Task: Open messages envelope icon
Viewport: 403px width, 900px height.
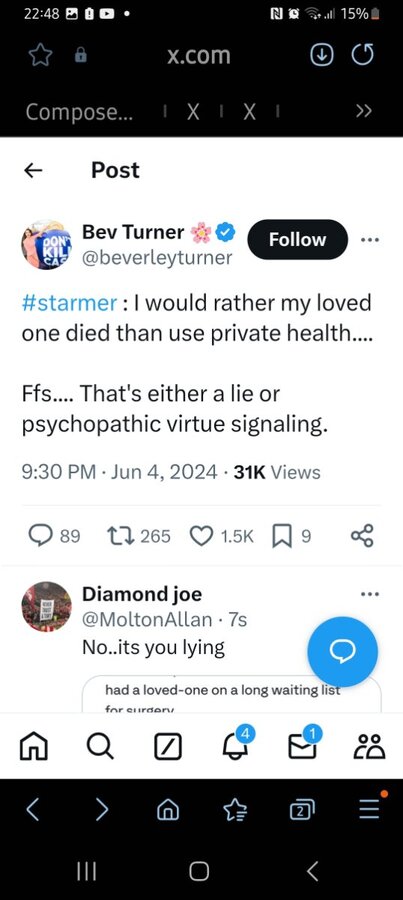Action: coord(303,746)
